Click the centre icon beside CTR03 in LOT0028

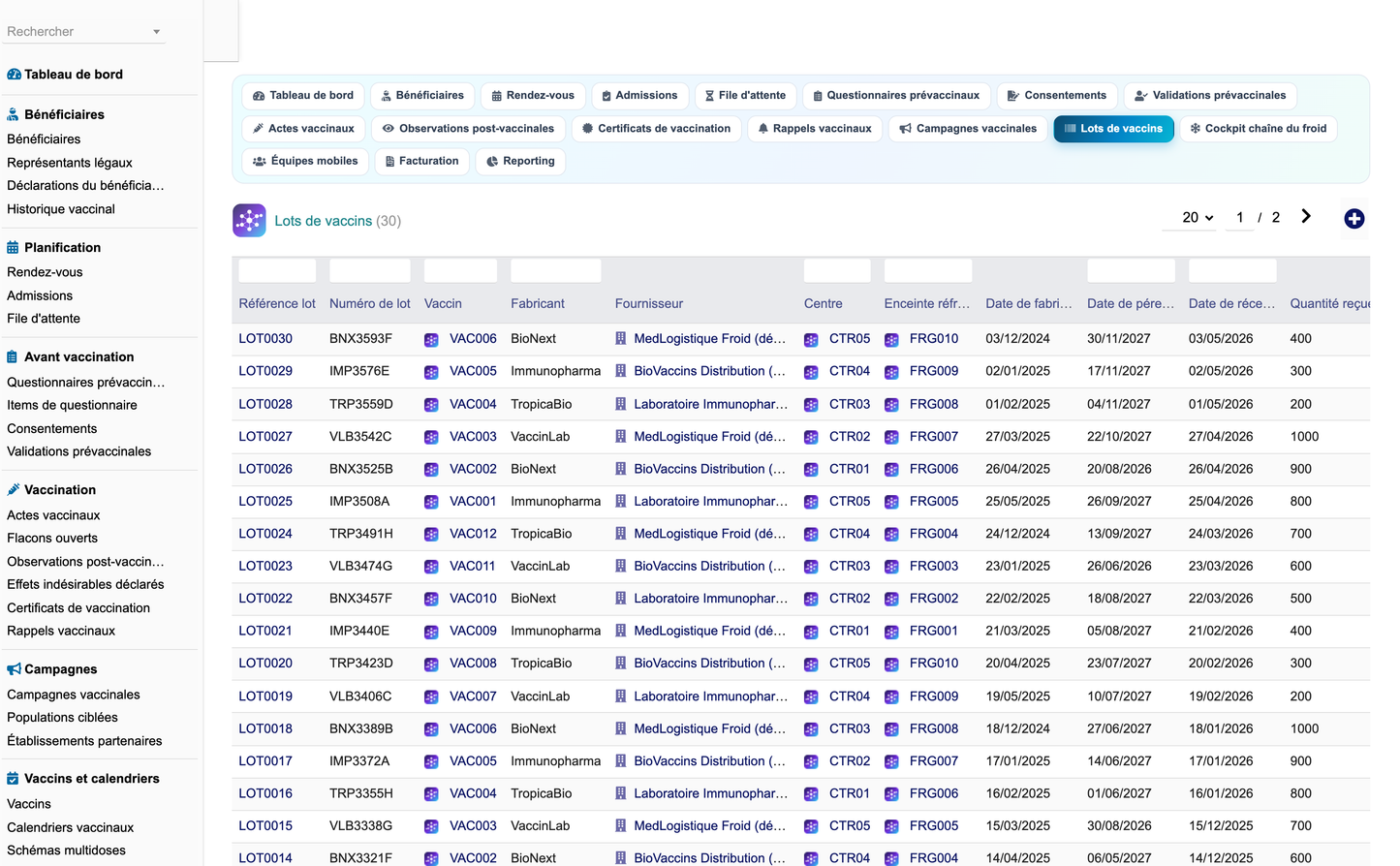pyautogui.click(x=811, y=405)
